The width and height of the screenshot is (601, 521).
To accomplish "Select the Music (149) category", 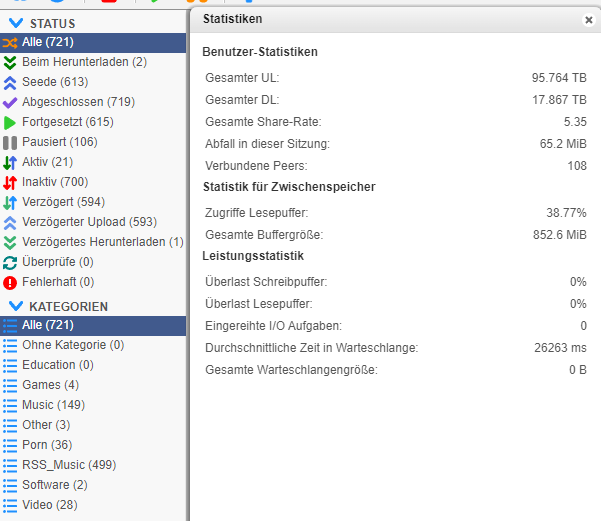I will click(53, 405).
